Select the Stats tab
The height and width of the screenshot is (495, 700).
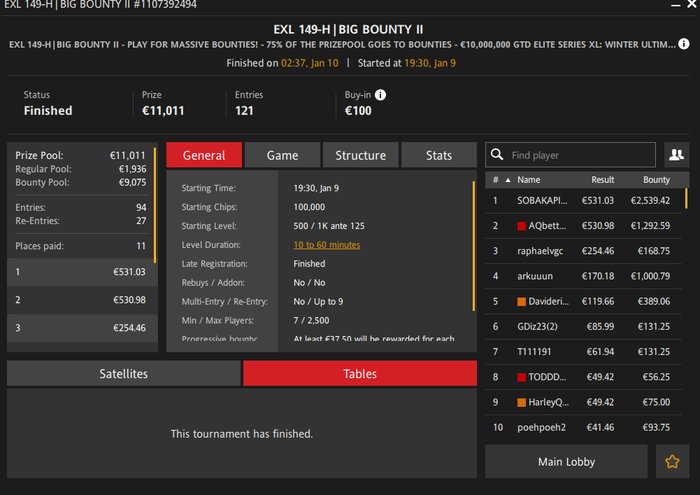(439, 155)
